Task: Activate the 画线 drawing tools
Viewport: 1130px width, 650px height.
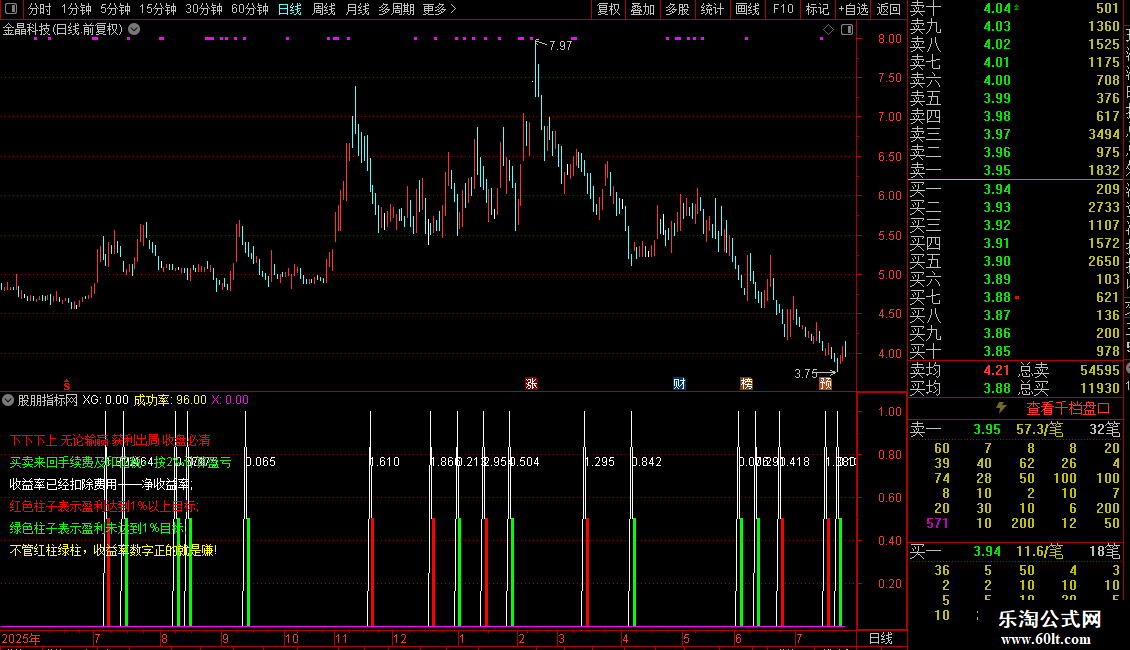Action: pos(747,9)
